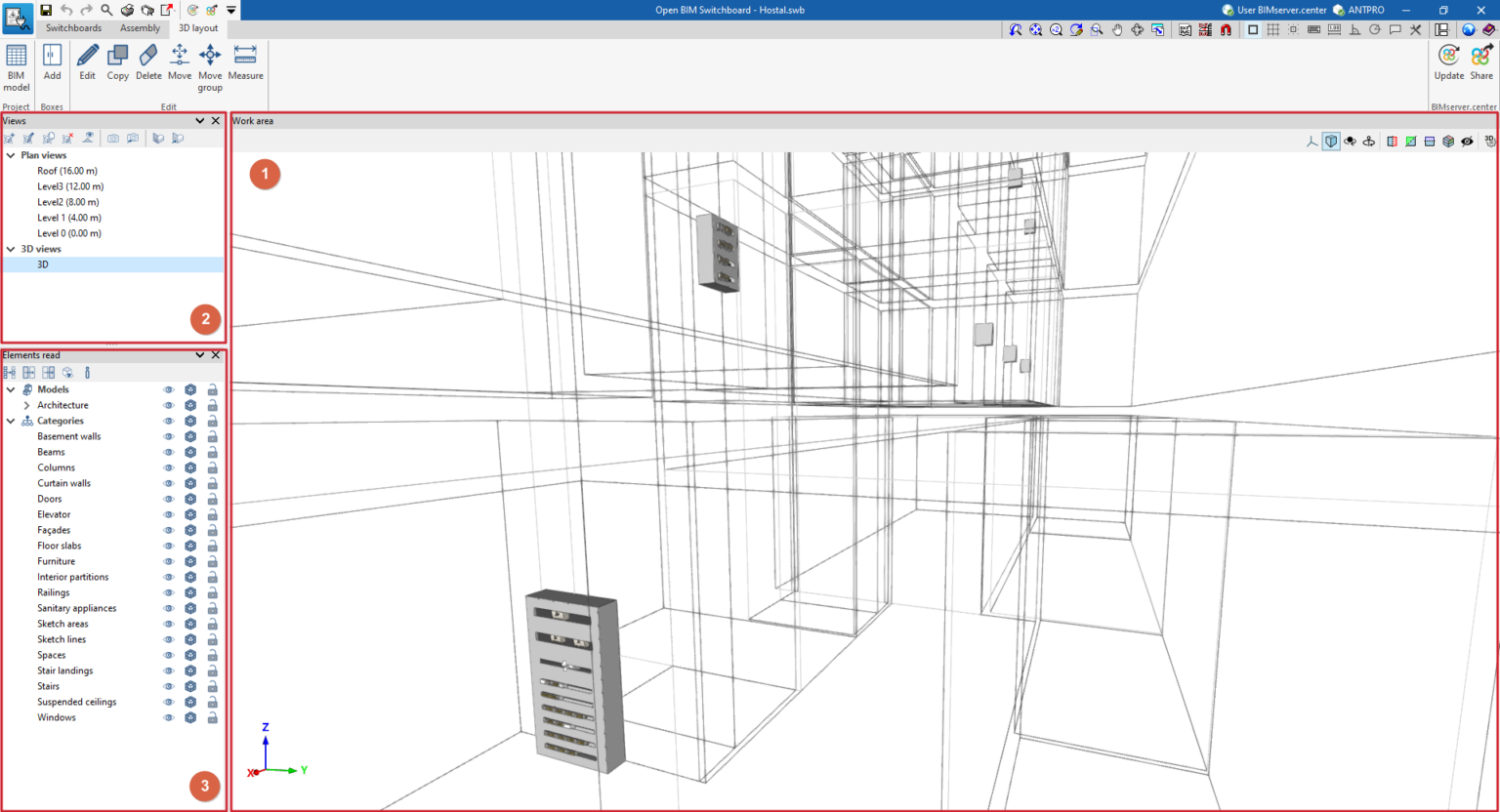Open the Switchboards tab

coord(73,27)
